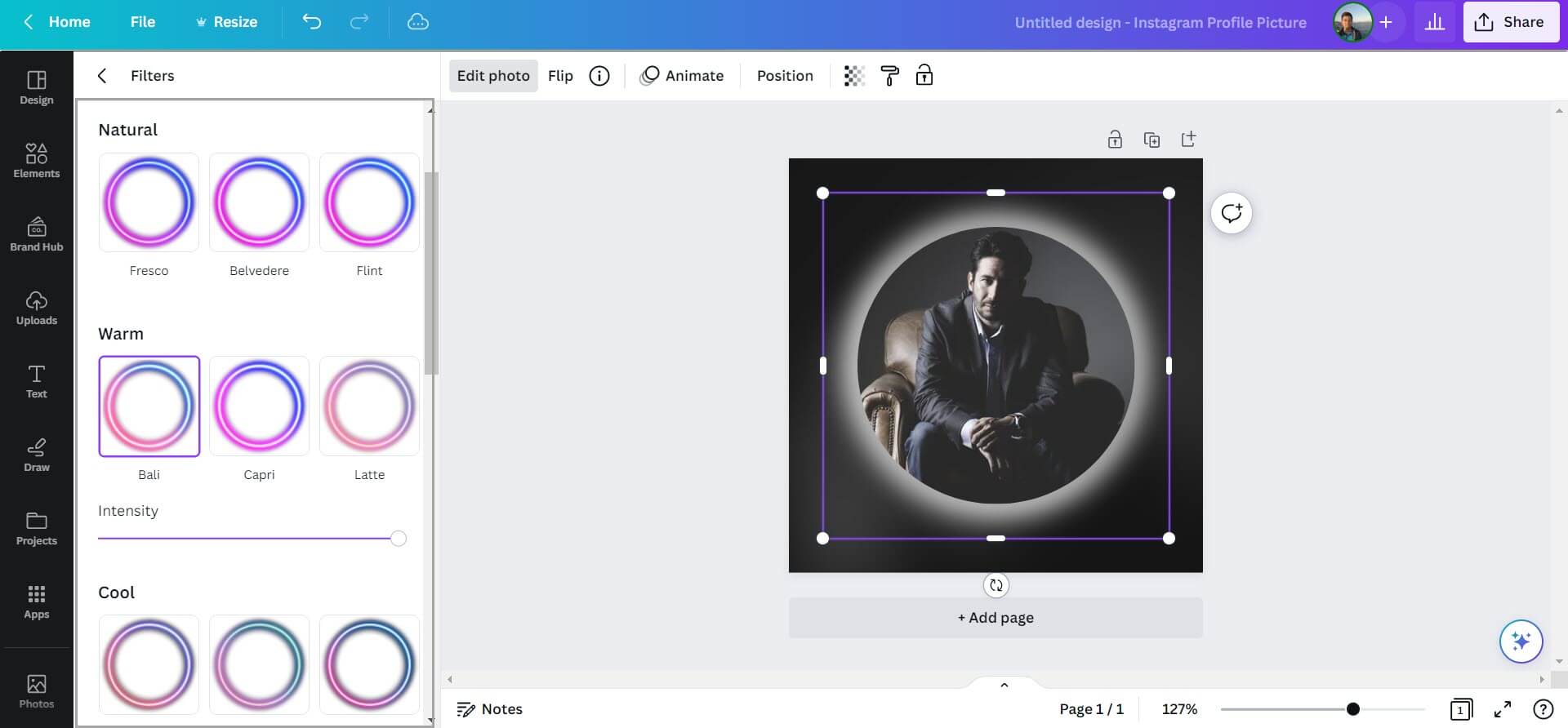
Task: Open the analytics insights chart icon
Action: pyautogui.click(x=1434, y=22)
